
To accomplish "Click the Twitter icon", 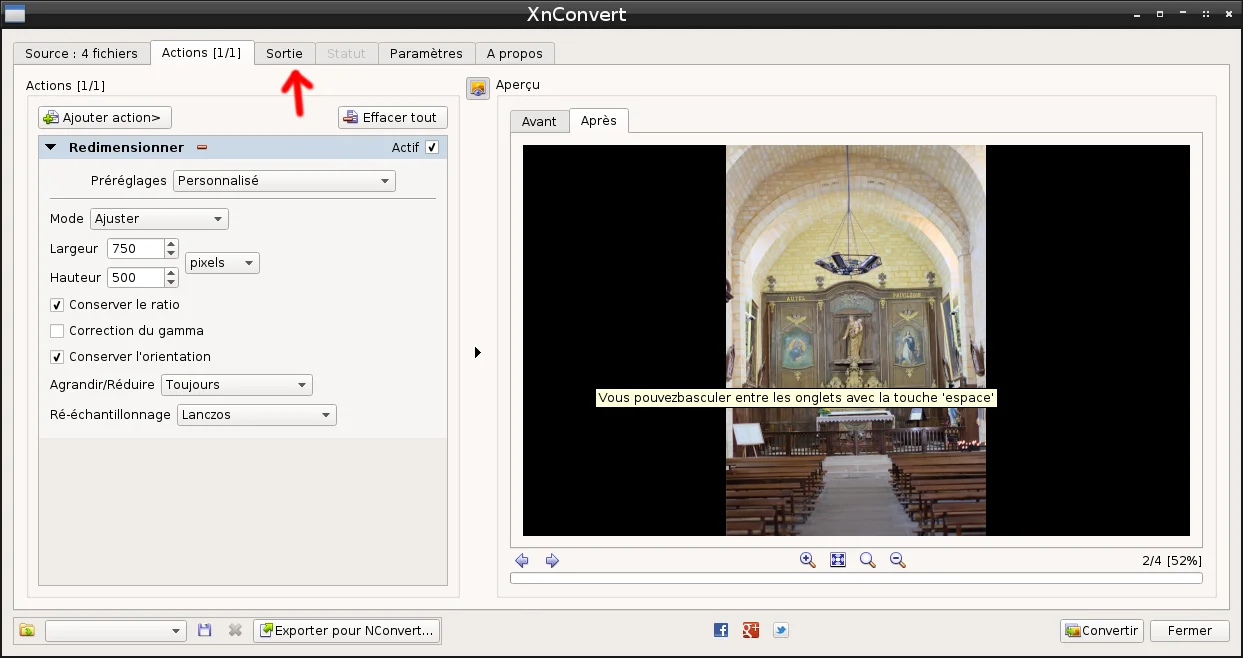I will point(781,630).
